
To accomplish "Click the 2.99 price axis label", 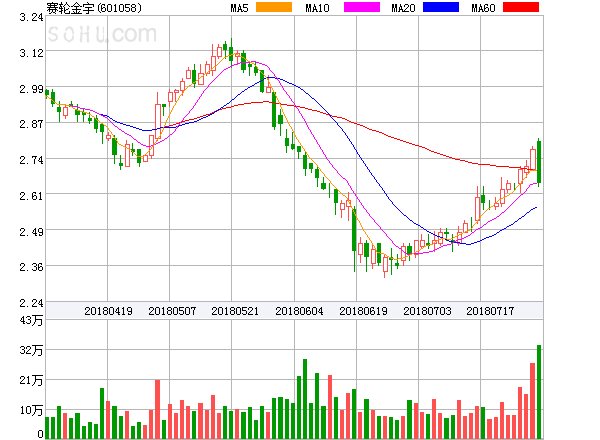I will pos(31,89).
